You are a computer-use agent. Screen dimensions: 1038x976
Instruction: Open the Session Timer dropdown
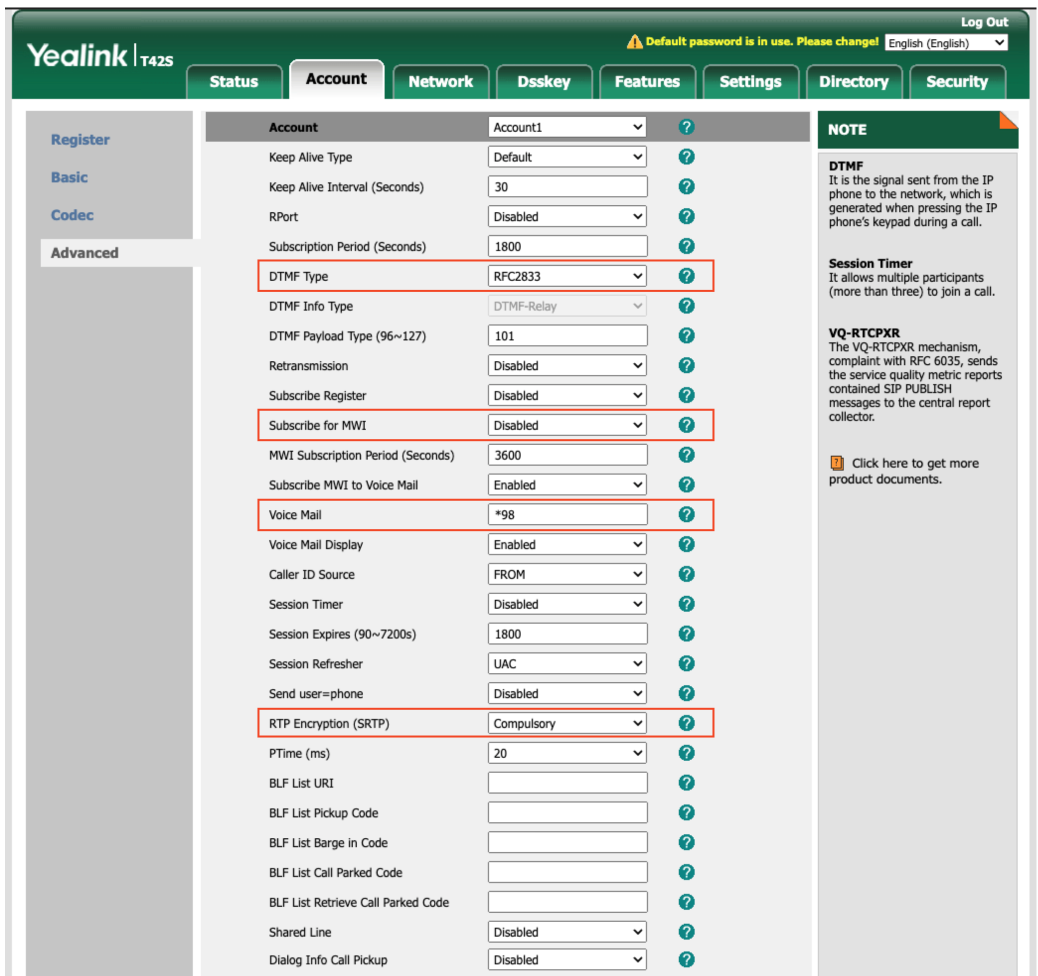(567, 604)
